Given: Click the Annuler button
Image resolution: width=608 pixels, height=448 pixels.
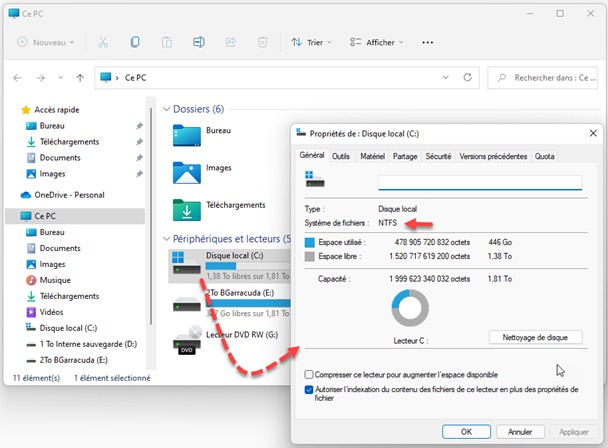Looking at the screenshot, I should tap(519, 432).
